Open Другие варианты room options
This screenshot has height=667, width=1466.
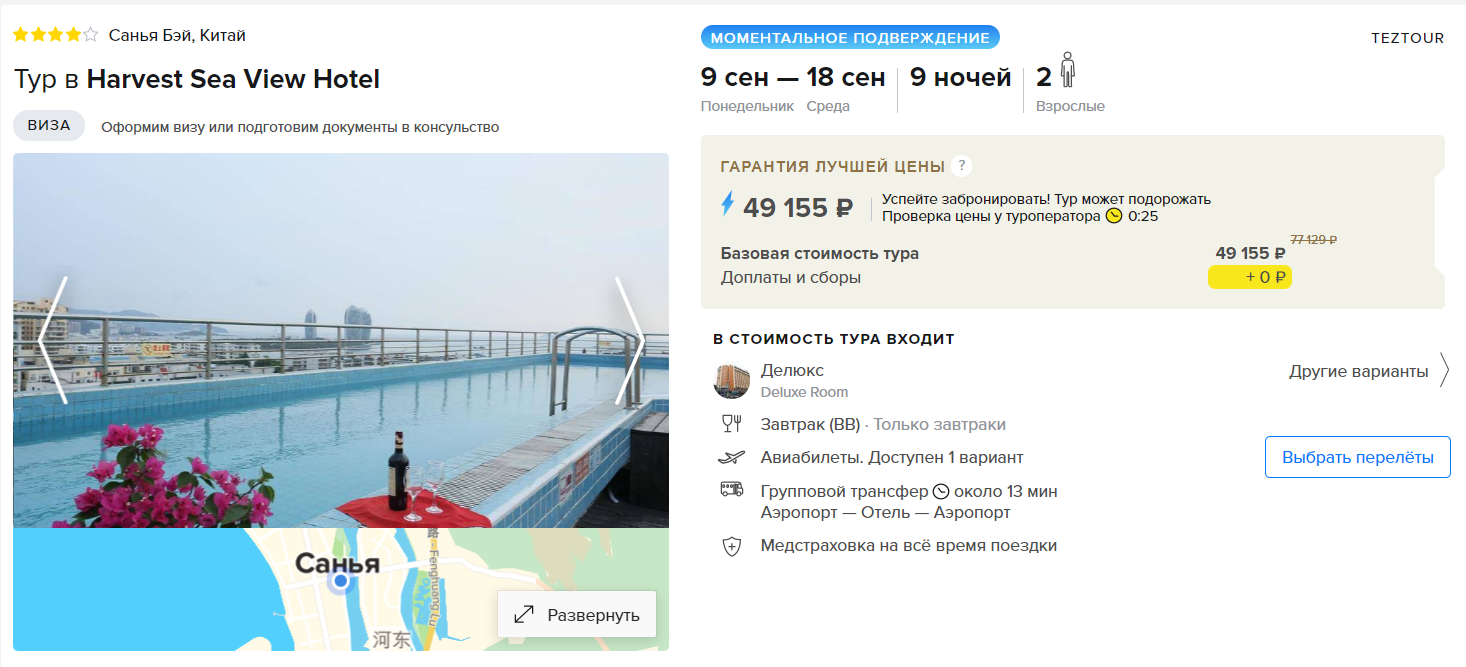coord(1358,371)
